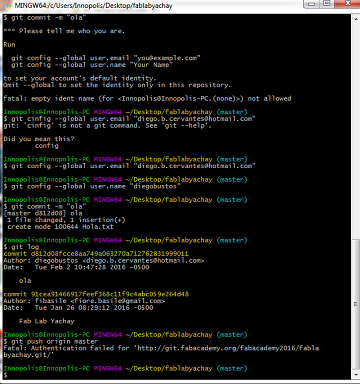Click the word "Run" line

point(9,45)
